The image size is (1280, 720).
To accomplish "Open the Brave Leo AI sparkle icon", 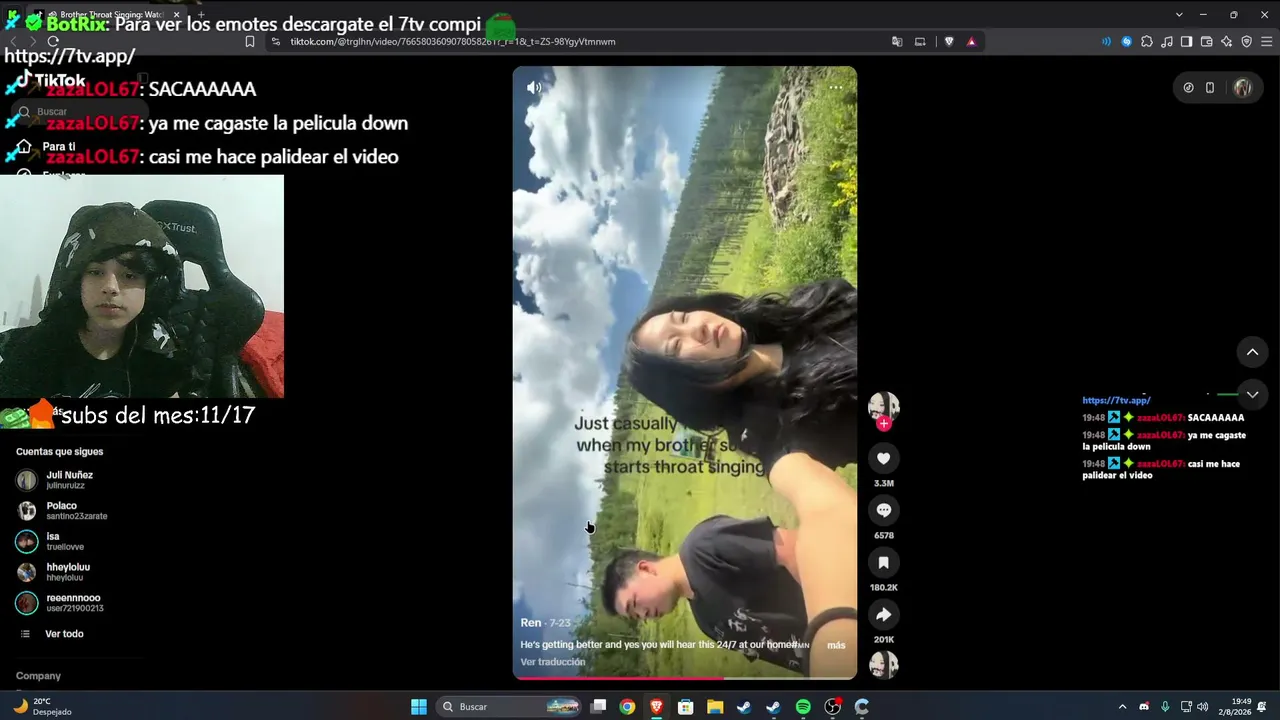I will click(1227, 42).
